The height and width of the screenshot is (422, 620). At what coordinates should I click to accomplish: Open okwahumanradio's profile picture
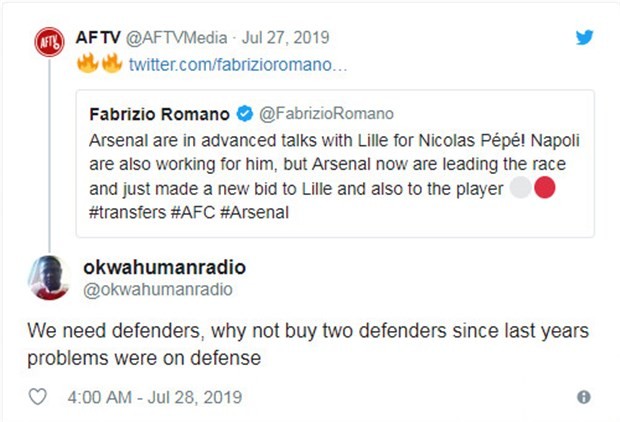click(x=49, y=276)
